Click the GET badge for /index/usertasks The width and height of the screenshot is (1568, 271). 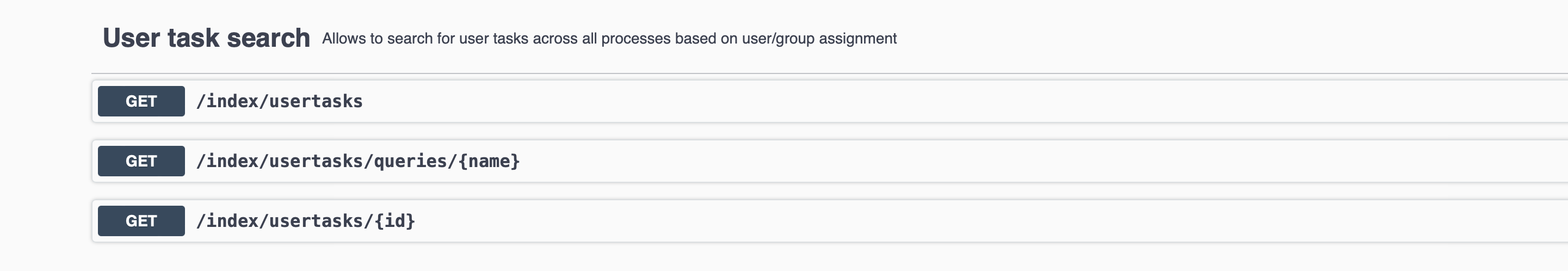tap(141, 101)
